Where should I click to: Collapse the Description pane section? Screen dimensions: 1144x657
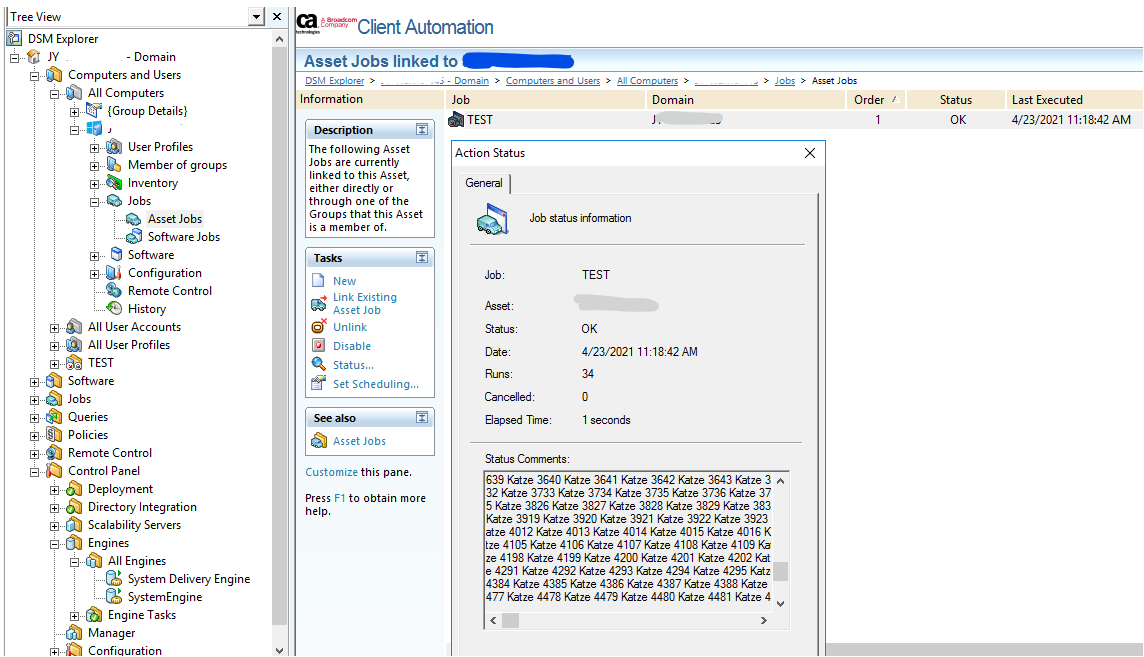pyautogui.click(x=422, y=129)
